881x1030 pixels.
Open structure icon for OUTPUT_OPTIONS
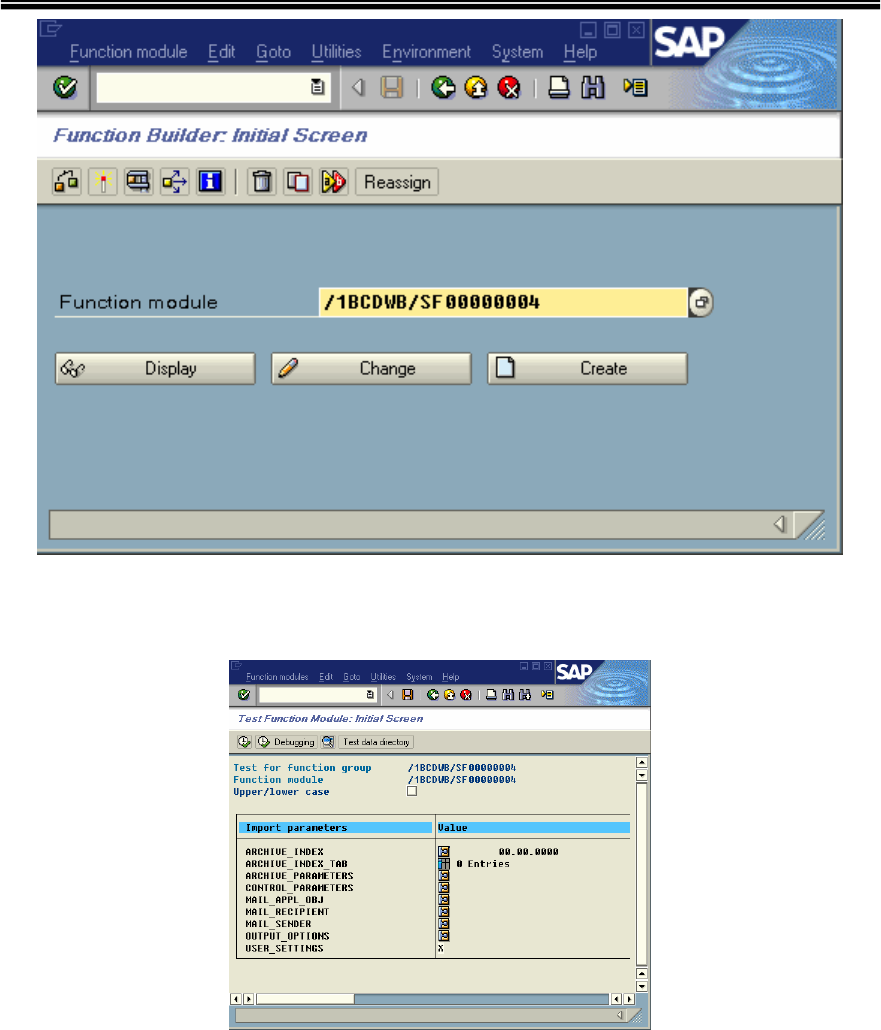(x=444, y=935)
